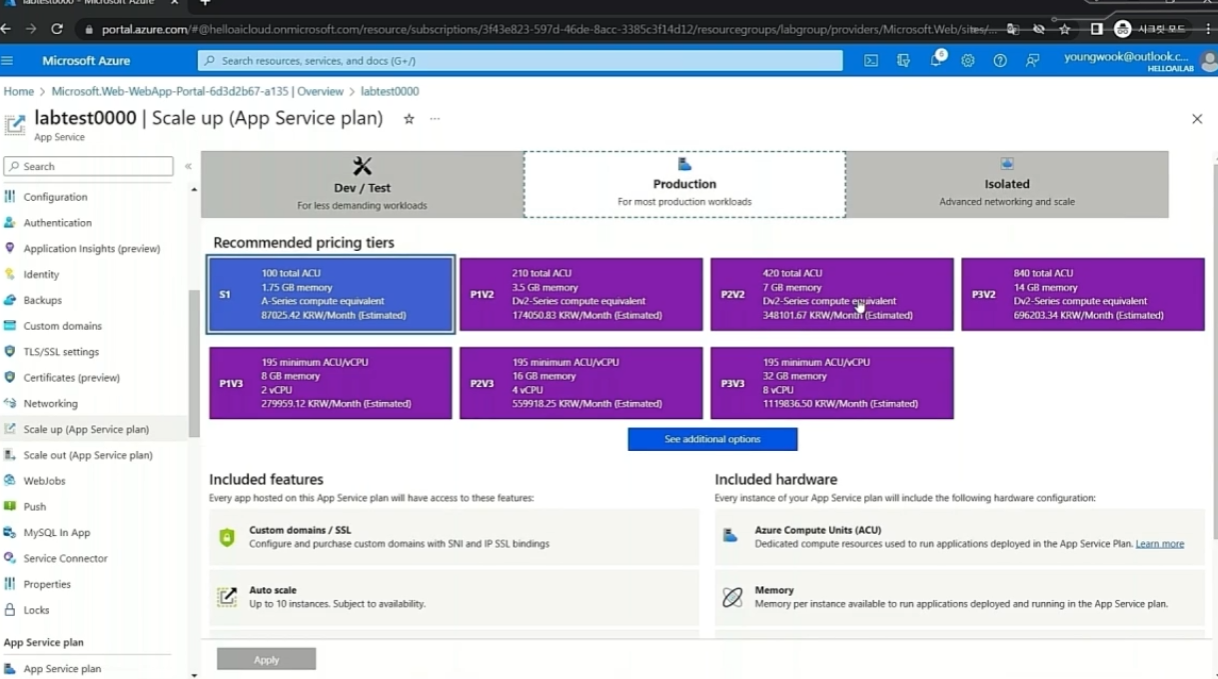This screenshot has width=1218, height=679.
Task: Click See additional options button
Action: point(712,439)
